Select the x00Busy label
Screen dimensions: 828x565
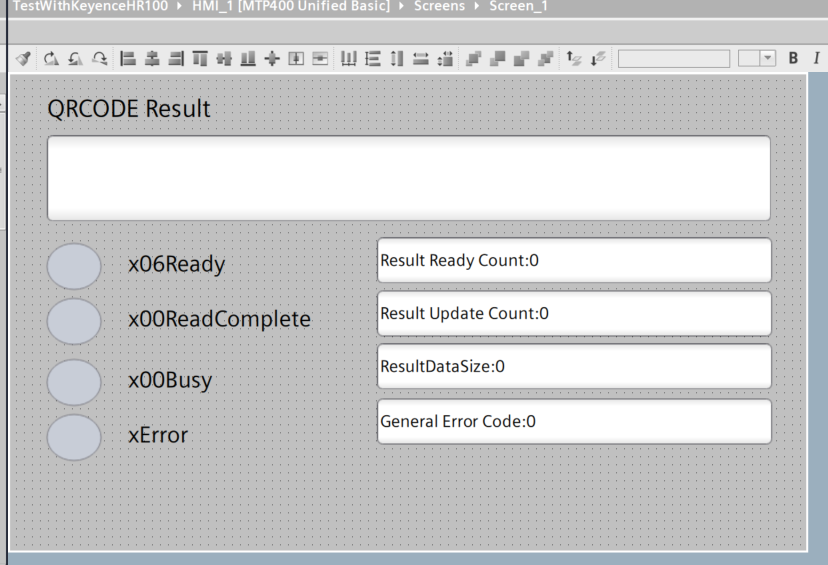pyautogui.click(x=170, y=380)
